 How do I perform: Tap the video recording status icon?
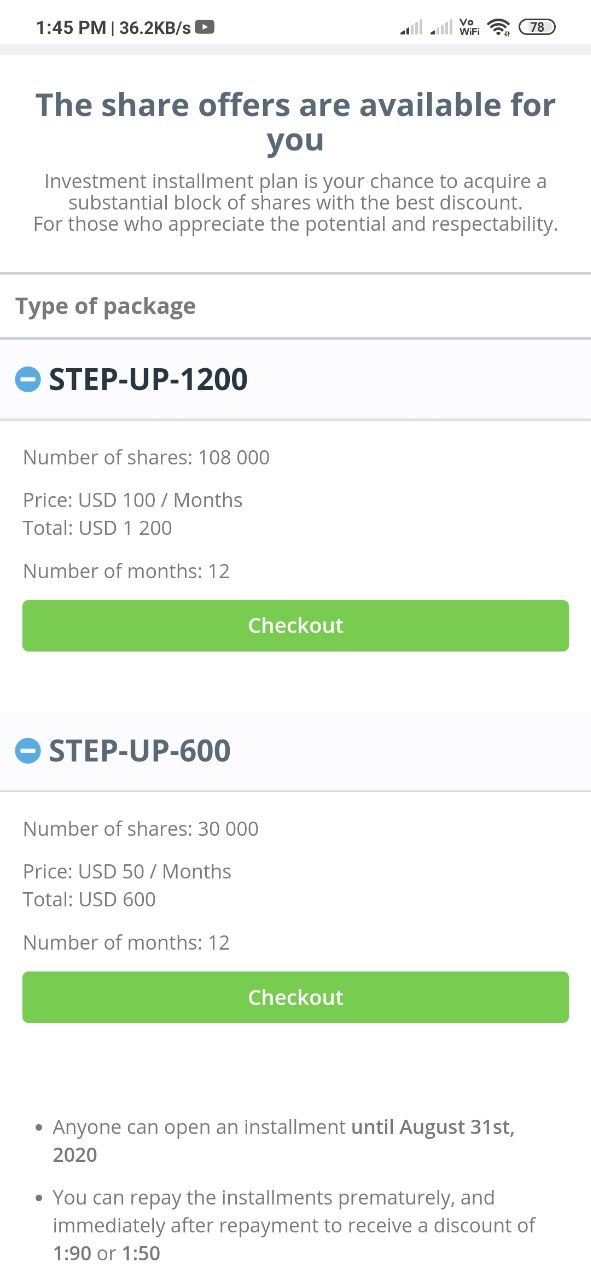coord(205,28)
